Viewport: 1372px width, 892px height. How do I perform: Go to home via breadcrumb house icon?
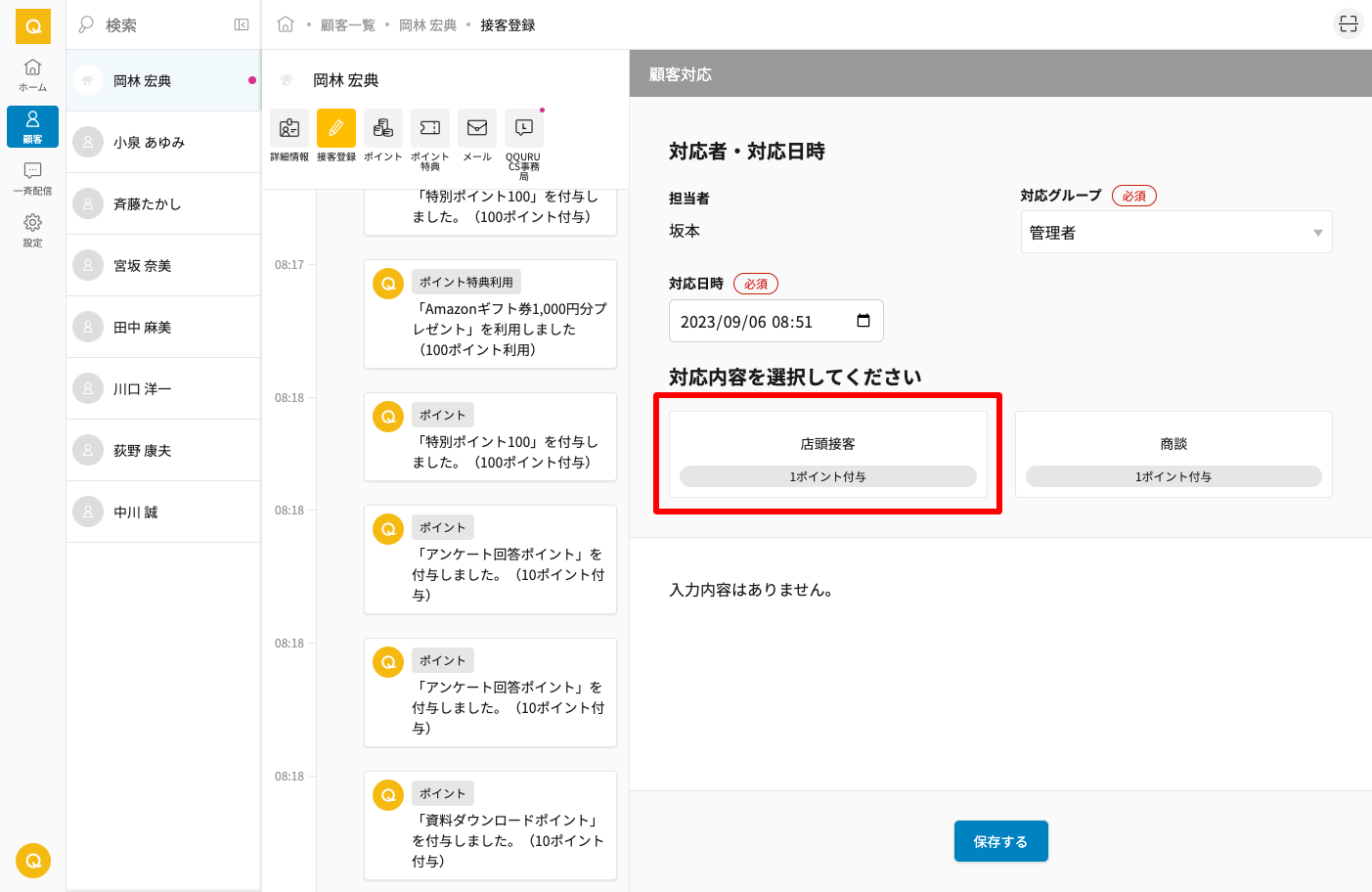(x=286, y=24)
